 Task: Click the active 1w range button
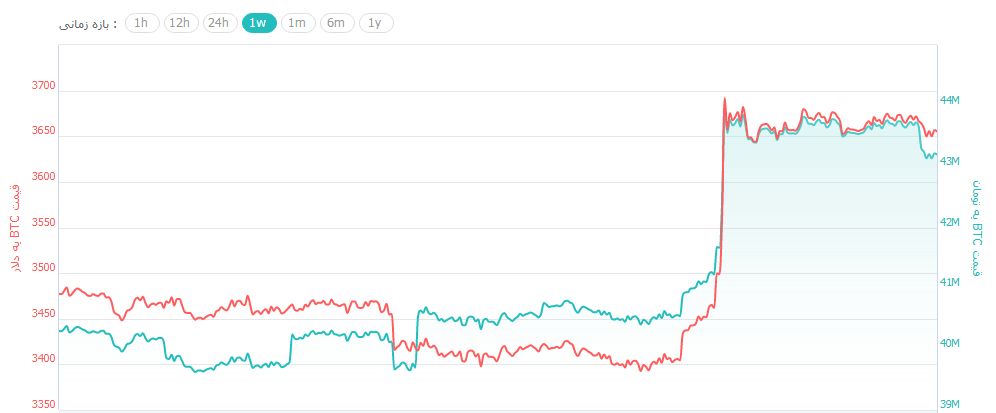(258, 23)
